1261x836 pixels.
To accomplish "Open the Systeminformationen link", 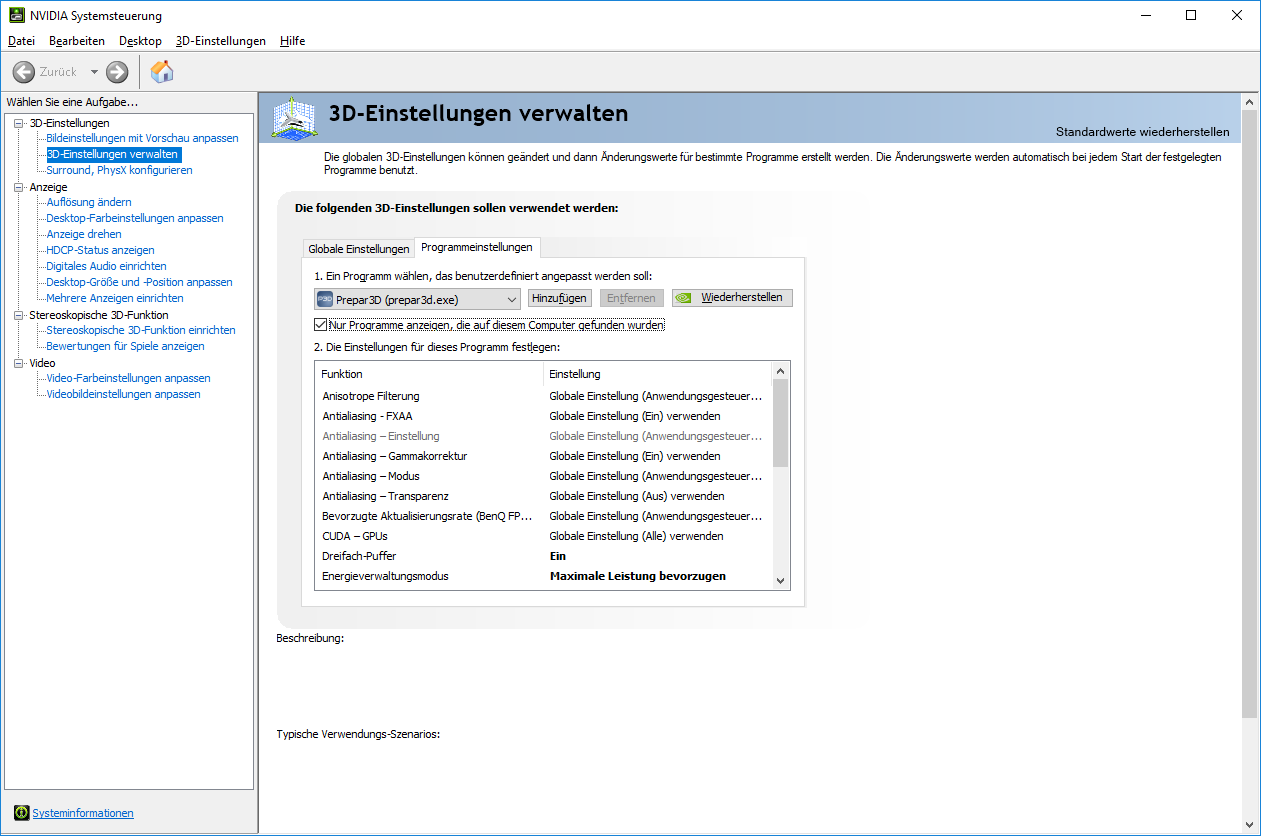I will (x=83, y=813).
